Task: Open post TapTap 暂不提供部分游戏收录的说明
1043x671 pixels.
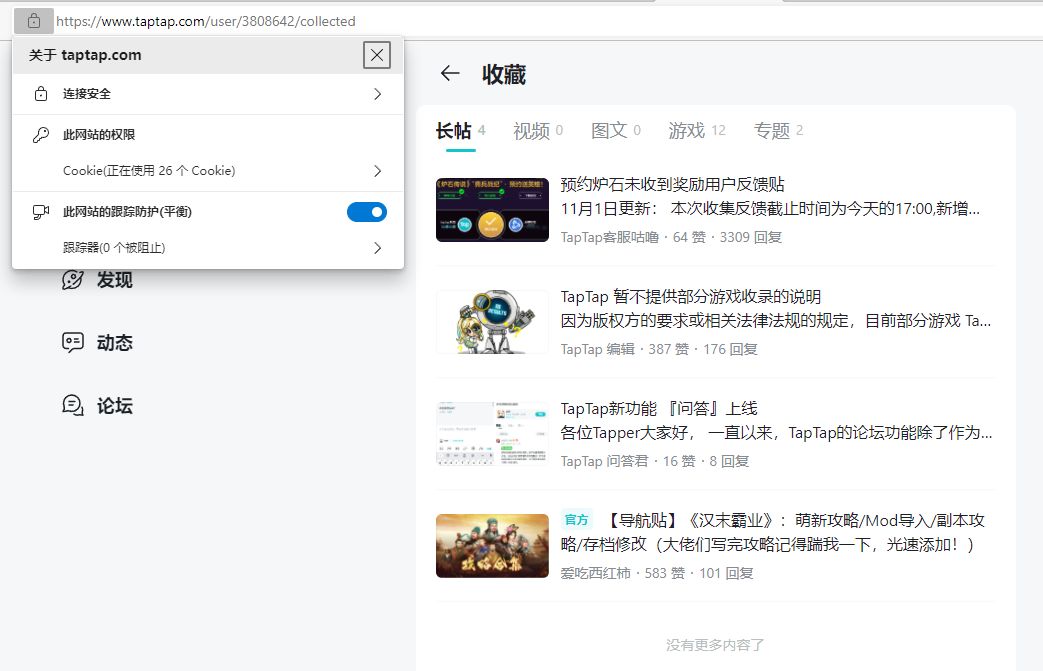Action: [690, 297]
